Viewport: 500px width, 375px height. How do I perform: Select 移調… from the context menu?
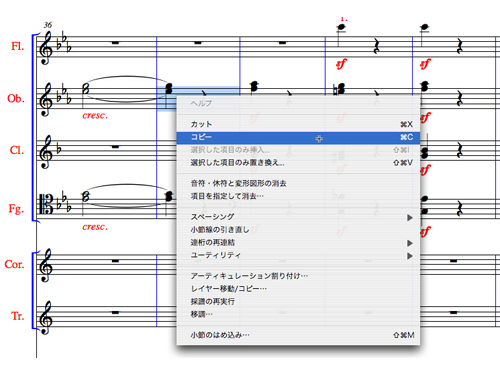(x=298, y=314)
